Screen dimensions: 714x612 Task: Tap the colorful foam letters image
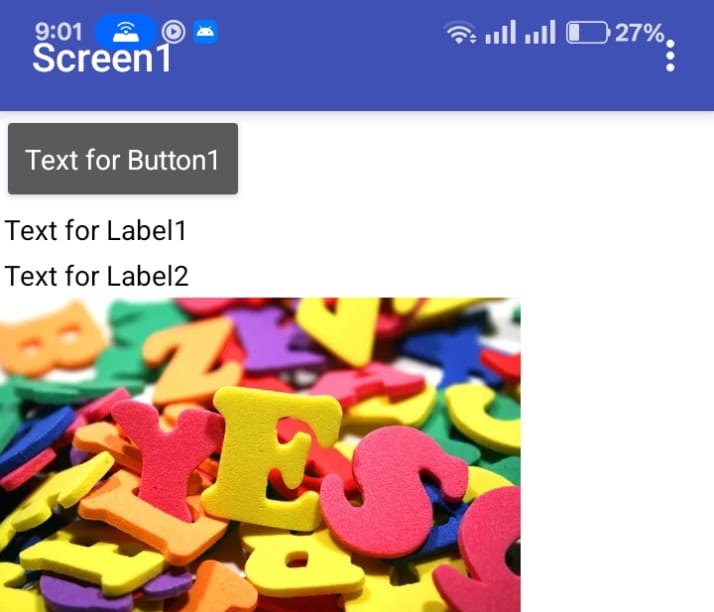(260, 454)
